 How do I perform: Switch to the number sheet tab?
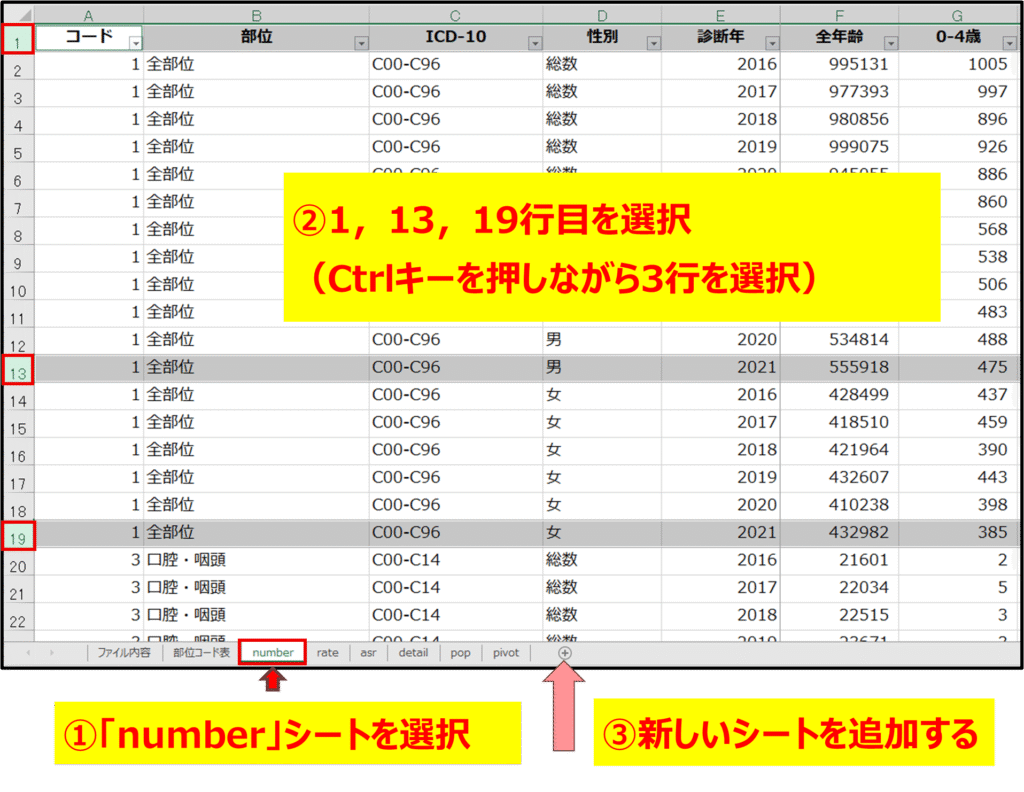click(x=272, y=653)
